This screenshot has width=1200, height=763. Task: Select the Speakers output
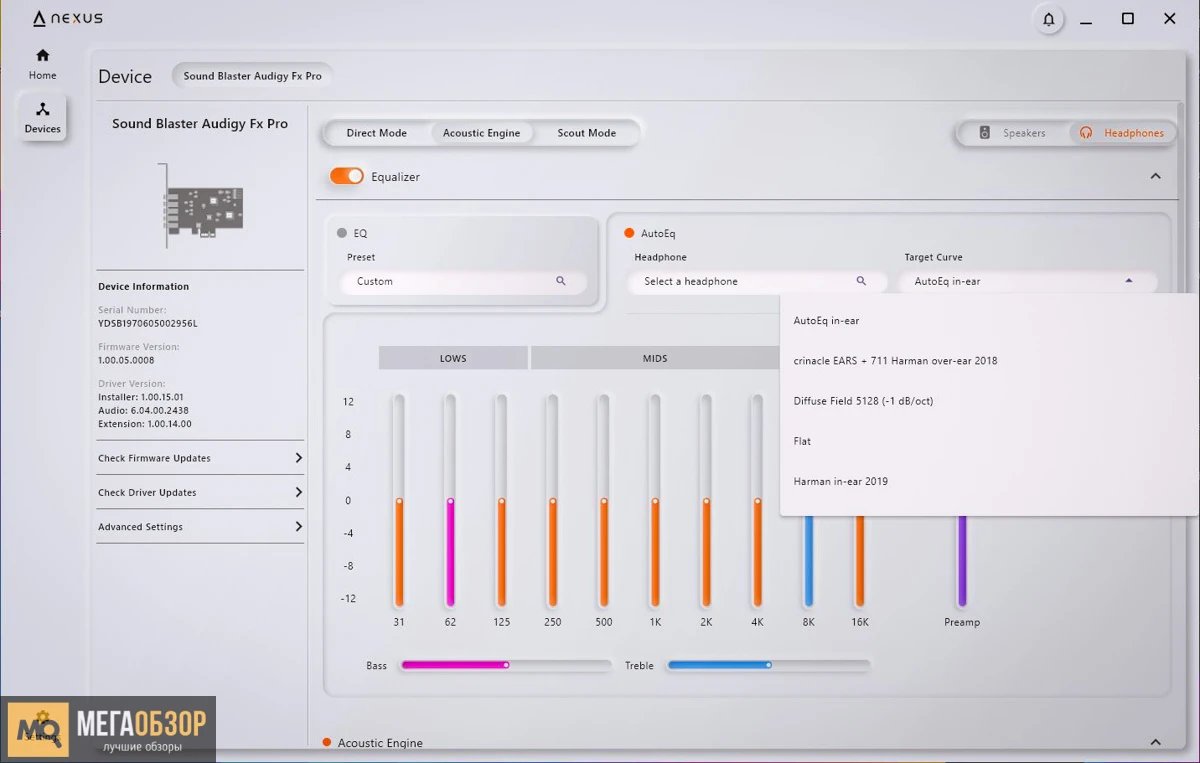[x=1013, y=133]
